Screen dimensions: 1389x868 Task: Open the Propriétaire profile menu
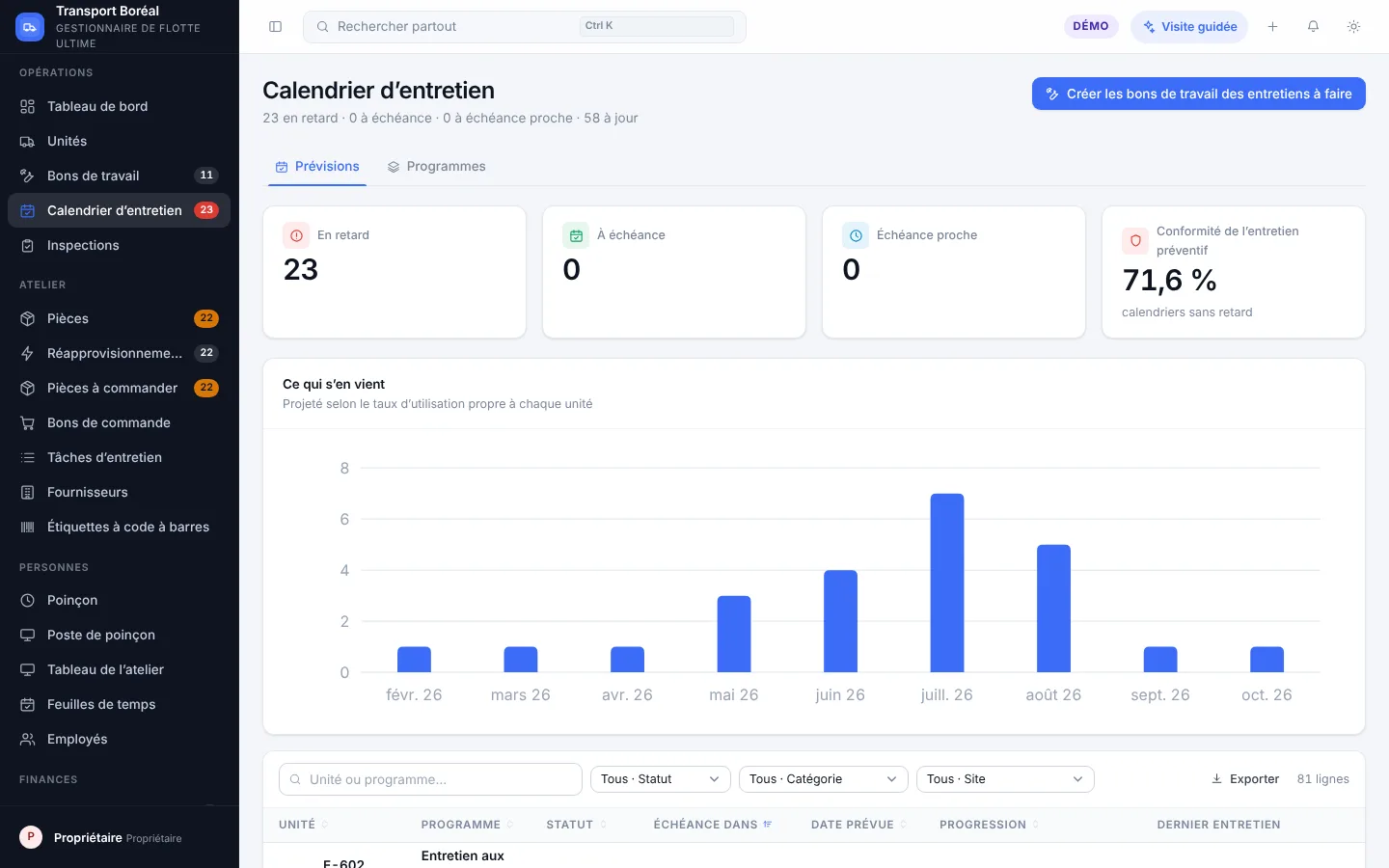point(120,837)
